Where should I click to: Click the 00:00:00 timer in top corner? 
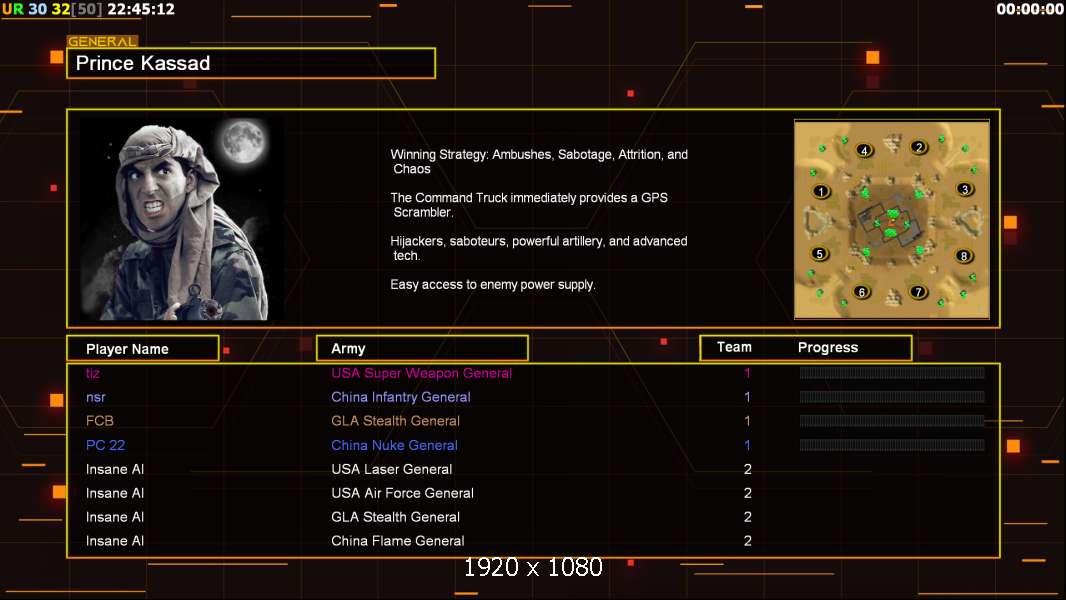coord(1029,9)
